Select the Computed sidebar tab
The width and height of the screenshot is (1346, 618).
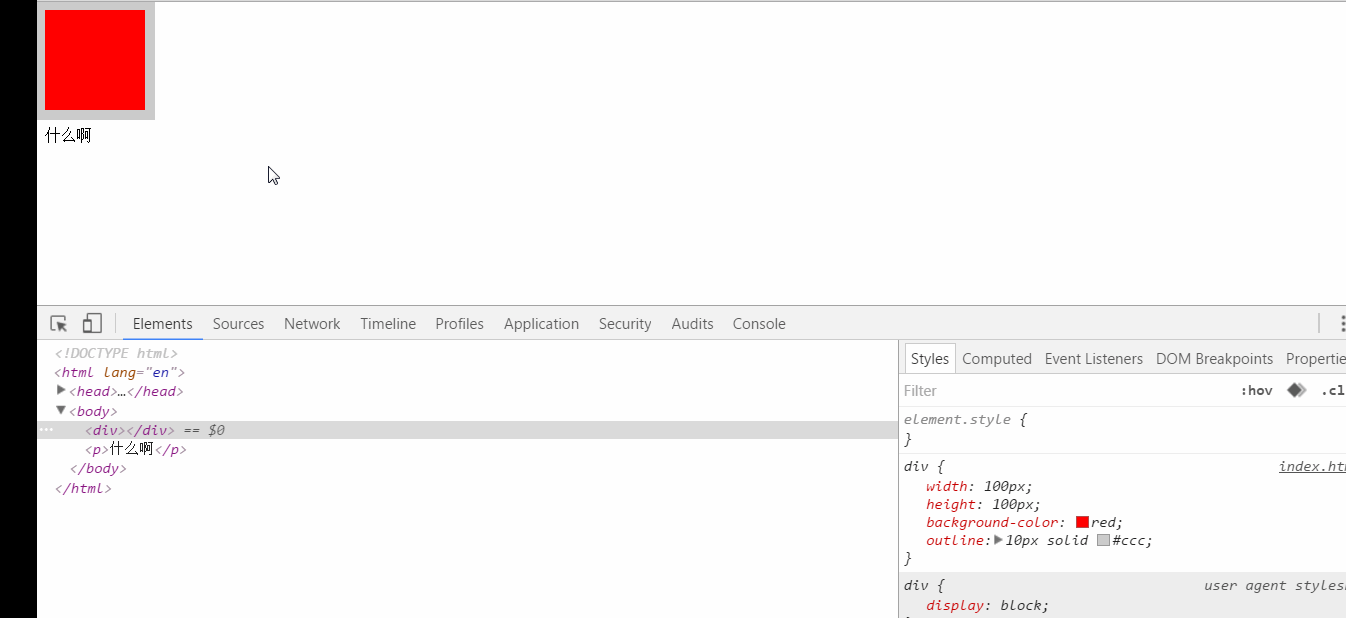click(x=997, y=359)
